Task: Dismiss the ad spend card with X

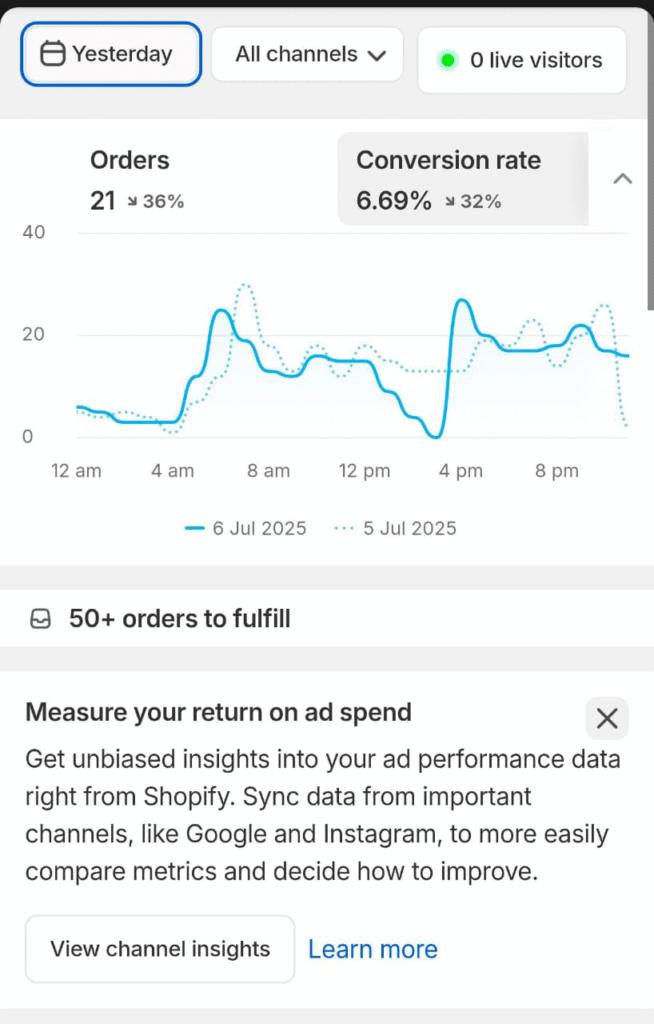Action: tap(607, 718)
